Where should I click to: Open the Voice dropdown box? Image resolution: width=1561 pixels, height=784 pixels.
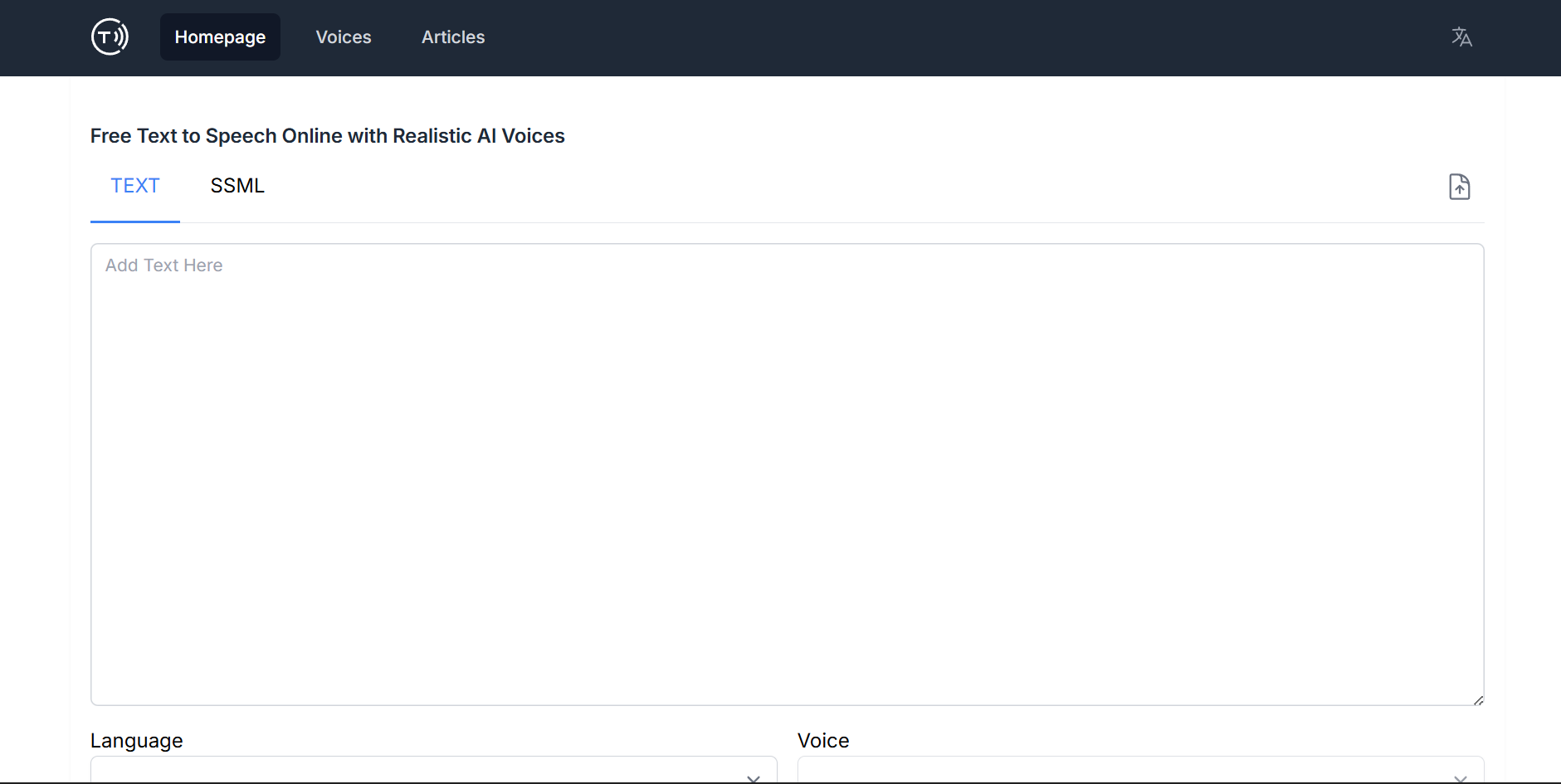click(x=1120, y=771)
